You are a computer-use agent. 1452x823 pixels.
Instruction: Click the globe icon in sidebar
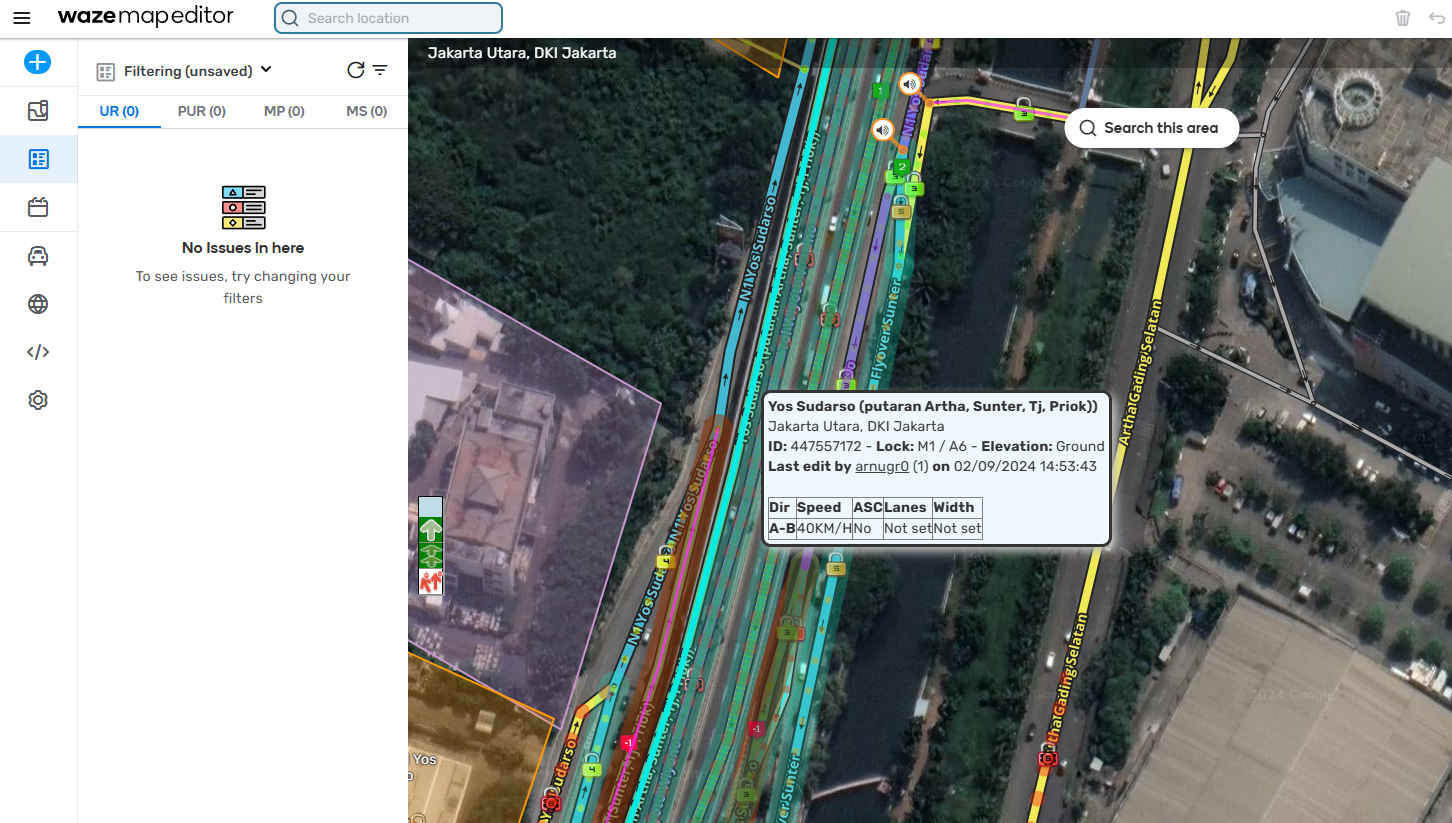point(38,304)
